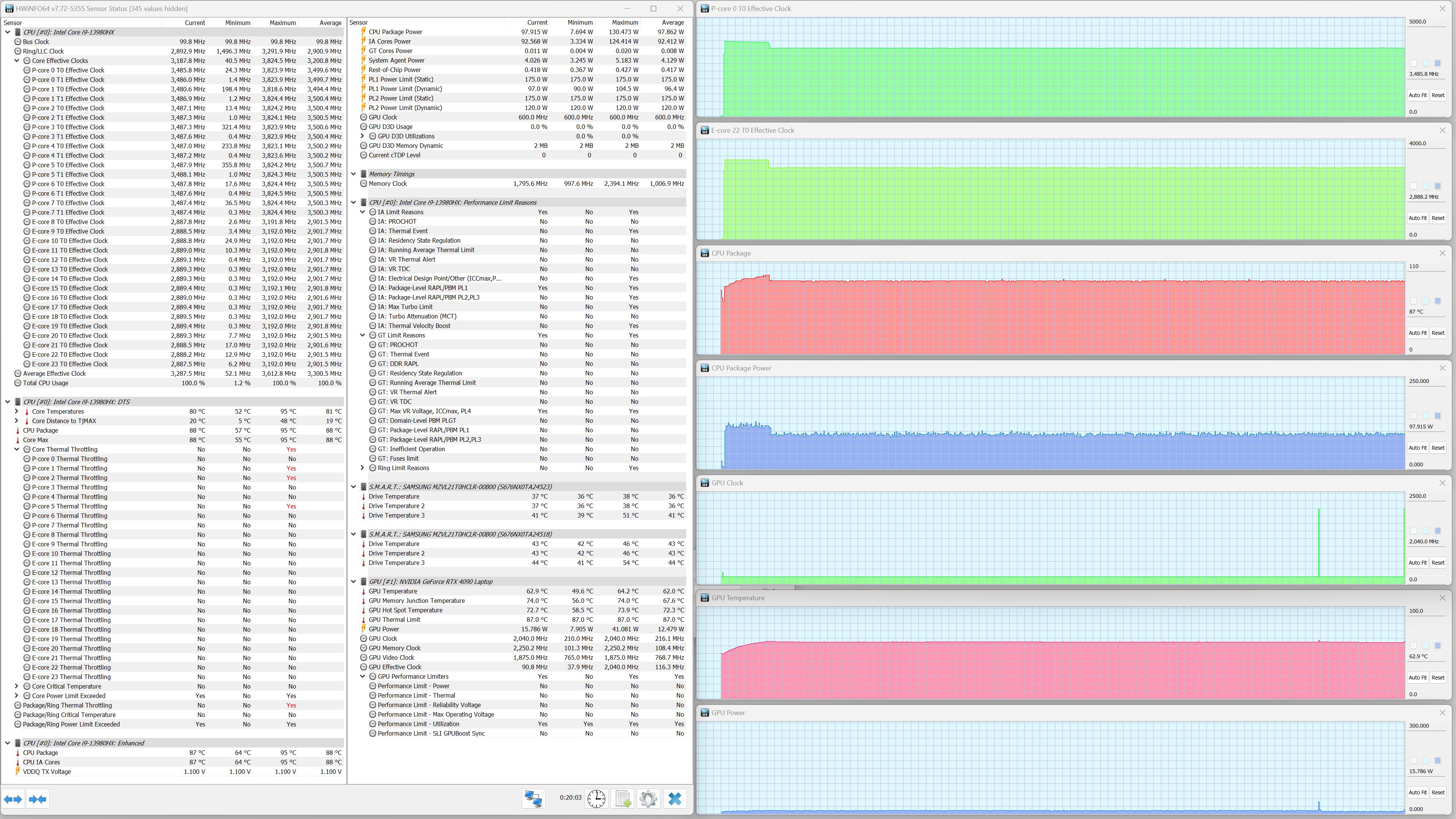Click dark blue color swatch on P-core 0 graph

tap(1438, 63)
